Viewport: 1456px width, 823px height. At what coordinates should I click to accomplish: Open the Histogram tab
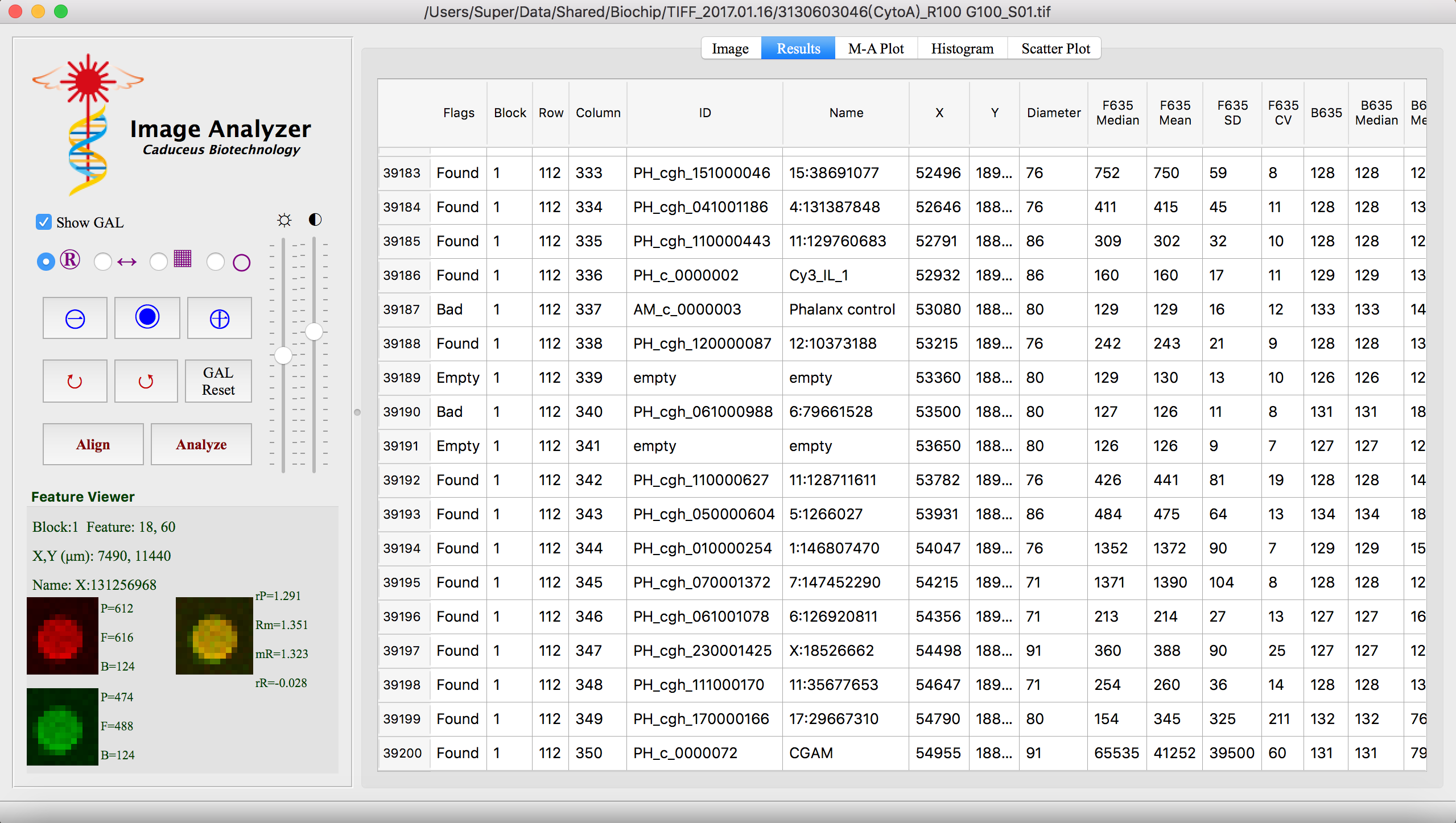tap(962, 48)
